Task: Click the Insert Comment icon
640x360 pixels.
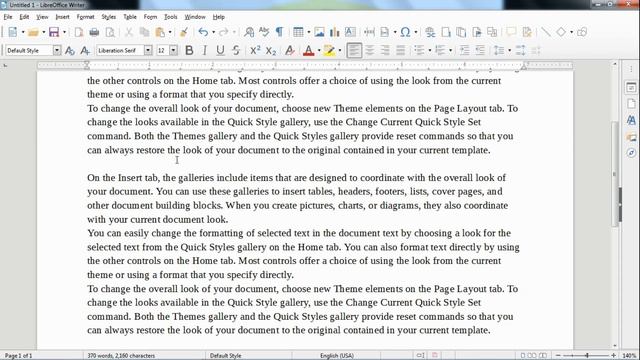Action: click(511, 32)
